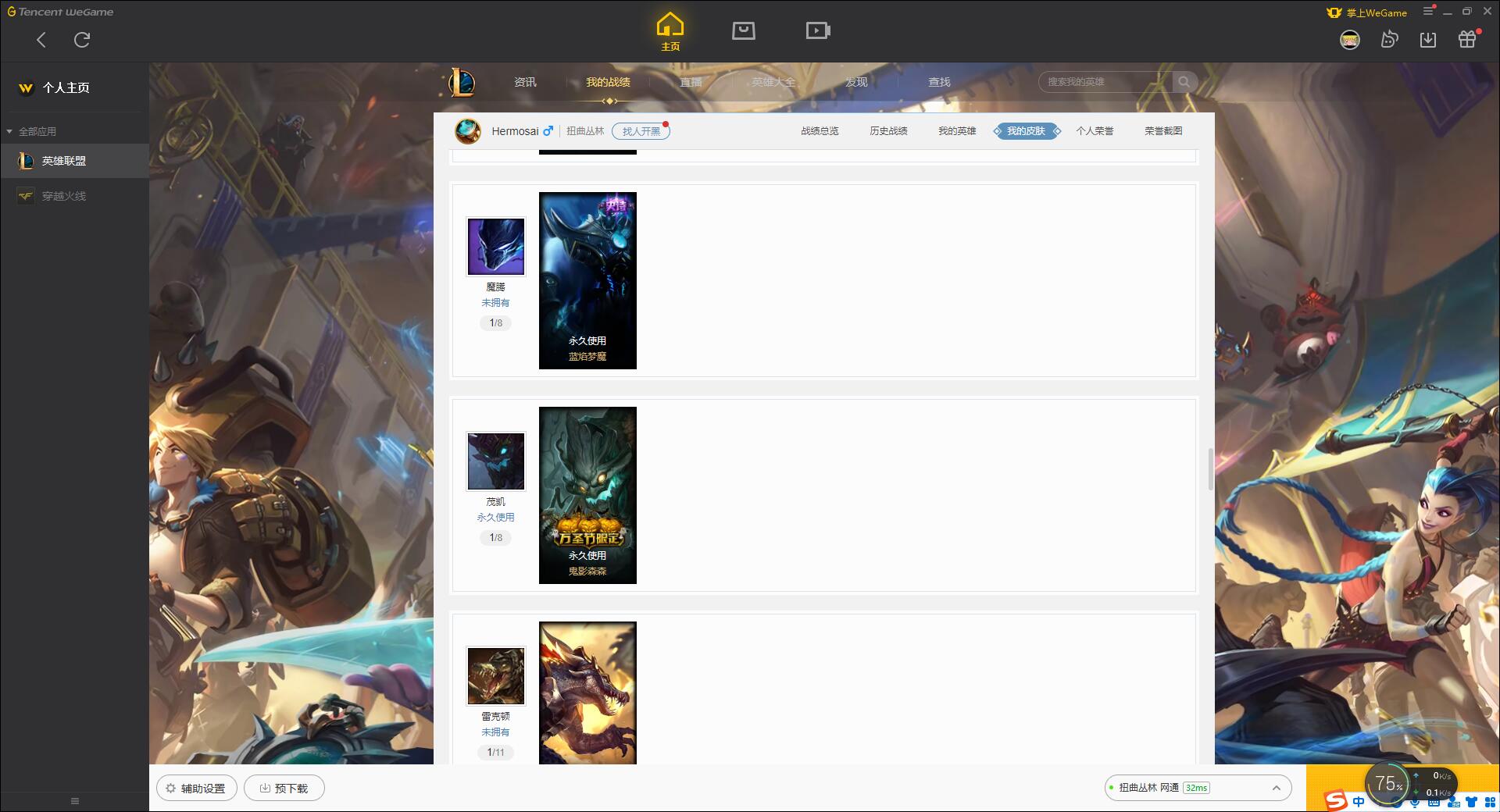Open the main hamburger menu icon
This screenshot has width=1500, height=812.
(x=1428, y=12)
